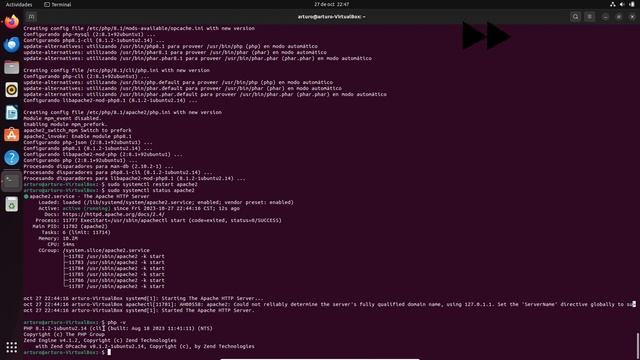This screenshot has width=640, height=360.
Task: Open Ubuntu Software store icon
Action: [11, 135]
